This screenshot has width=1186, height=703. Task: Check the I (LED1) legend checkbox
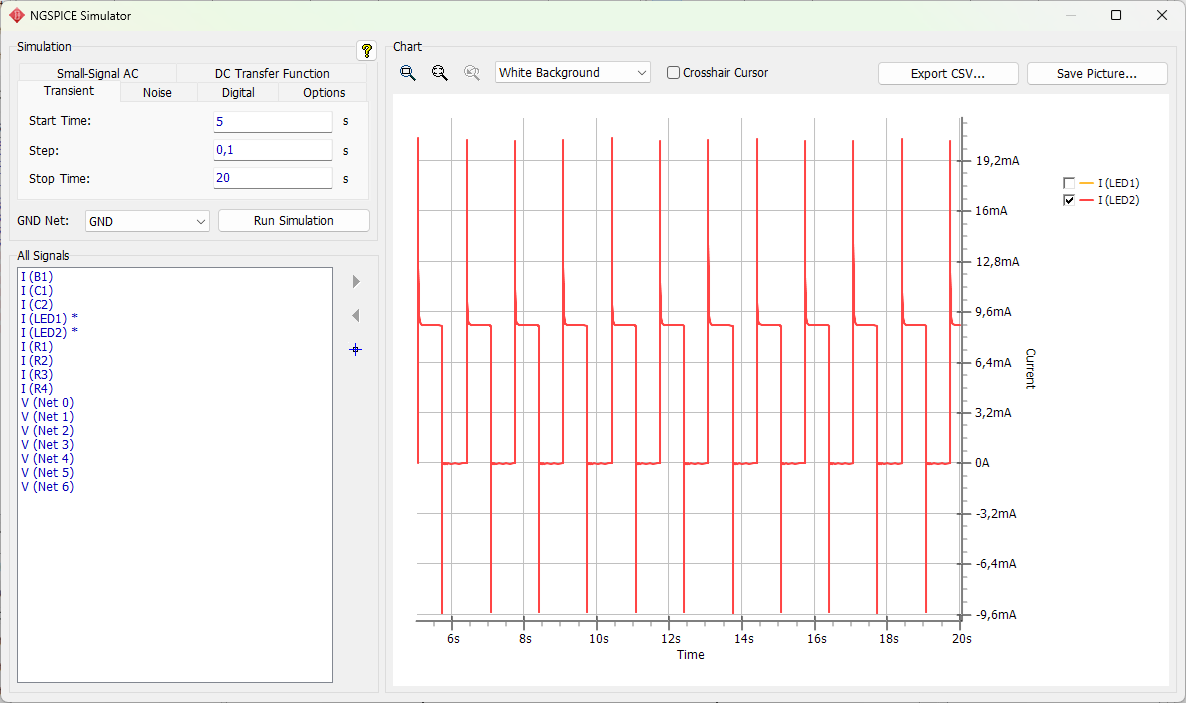coord(1069,183)
